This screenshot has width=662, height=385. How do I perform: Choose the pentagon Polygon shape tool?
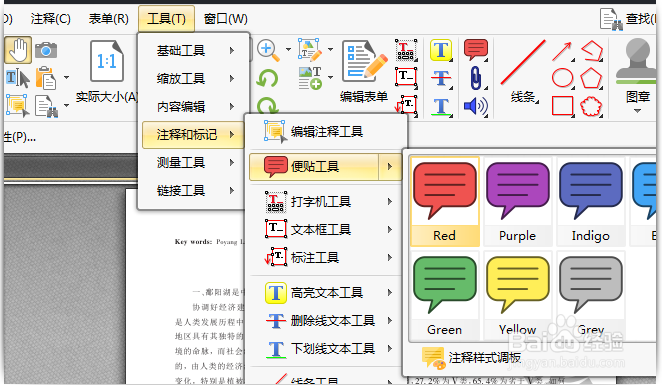tap(591, 78)
